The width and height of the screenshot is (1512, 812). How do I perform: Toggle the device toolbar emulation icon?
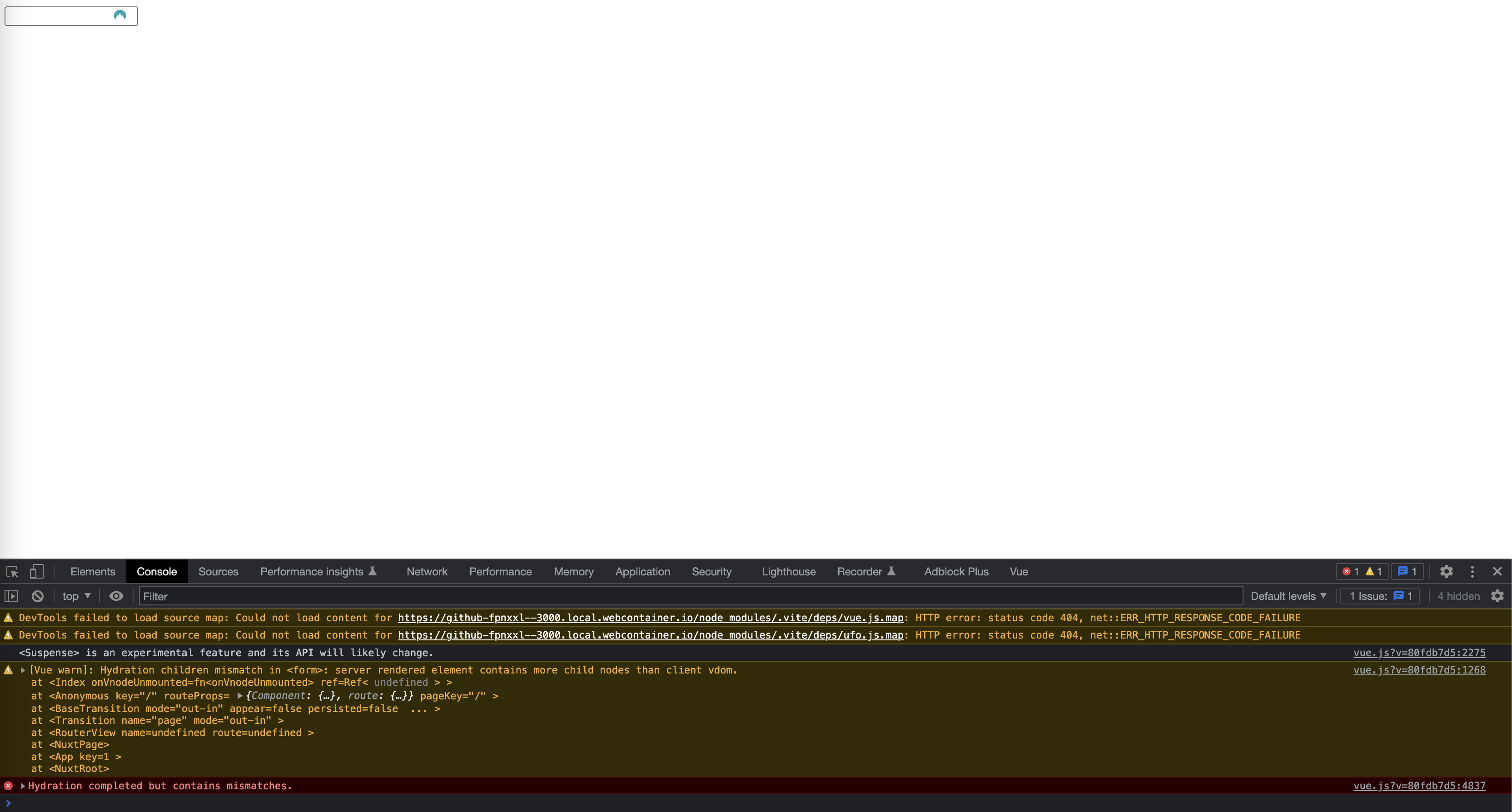[36, 571]
